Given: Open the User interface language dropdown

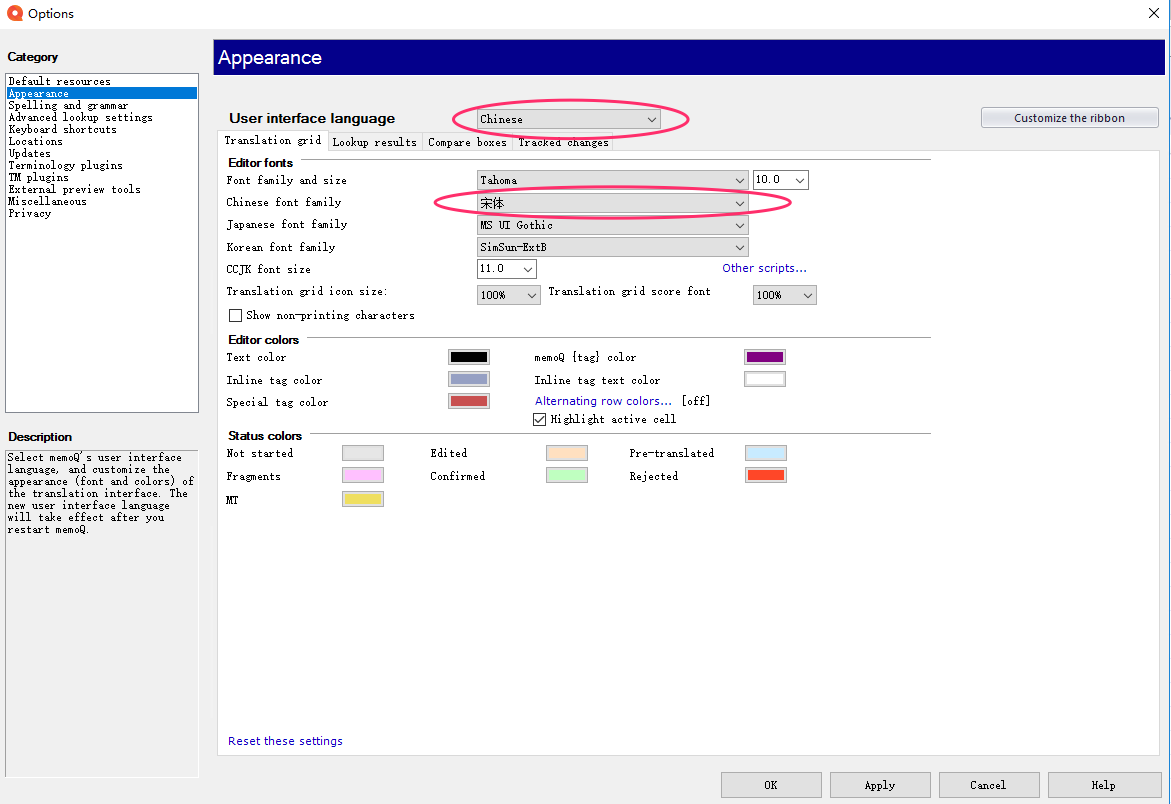Looking at the screenshot, I should tap(568, 119).
